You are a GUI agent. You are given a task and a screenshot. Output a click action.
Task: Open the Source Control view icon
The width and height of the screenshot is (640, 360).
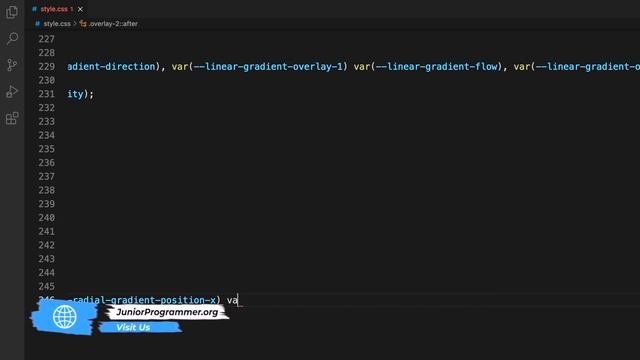pos(12,65)
